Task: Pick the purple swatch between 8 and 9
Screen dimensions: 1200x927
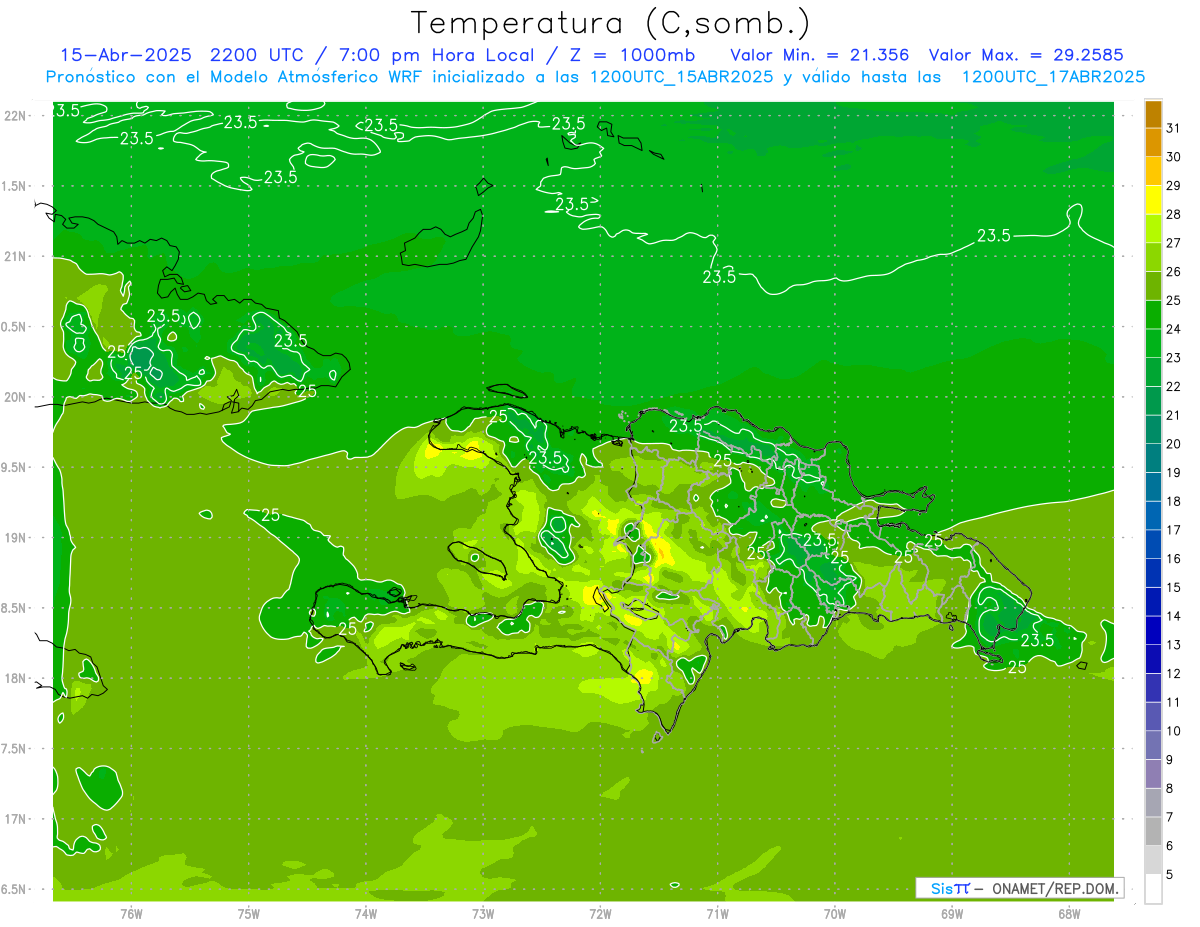Action: click(1153, 775)
